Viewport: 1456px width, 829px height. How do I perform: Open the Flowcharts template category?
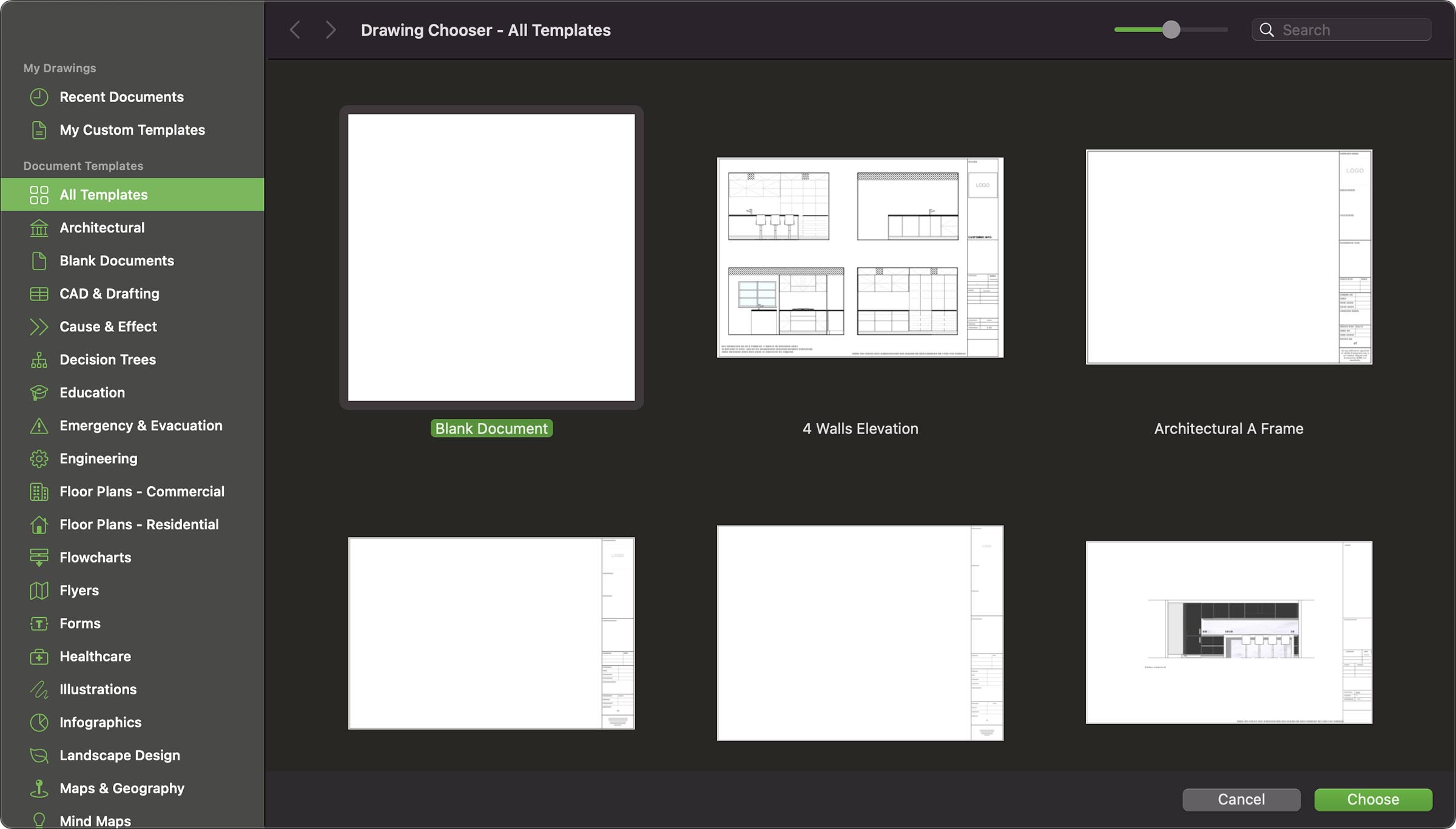pyautogui.click(x=95, y=558)
